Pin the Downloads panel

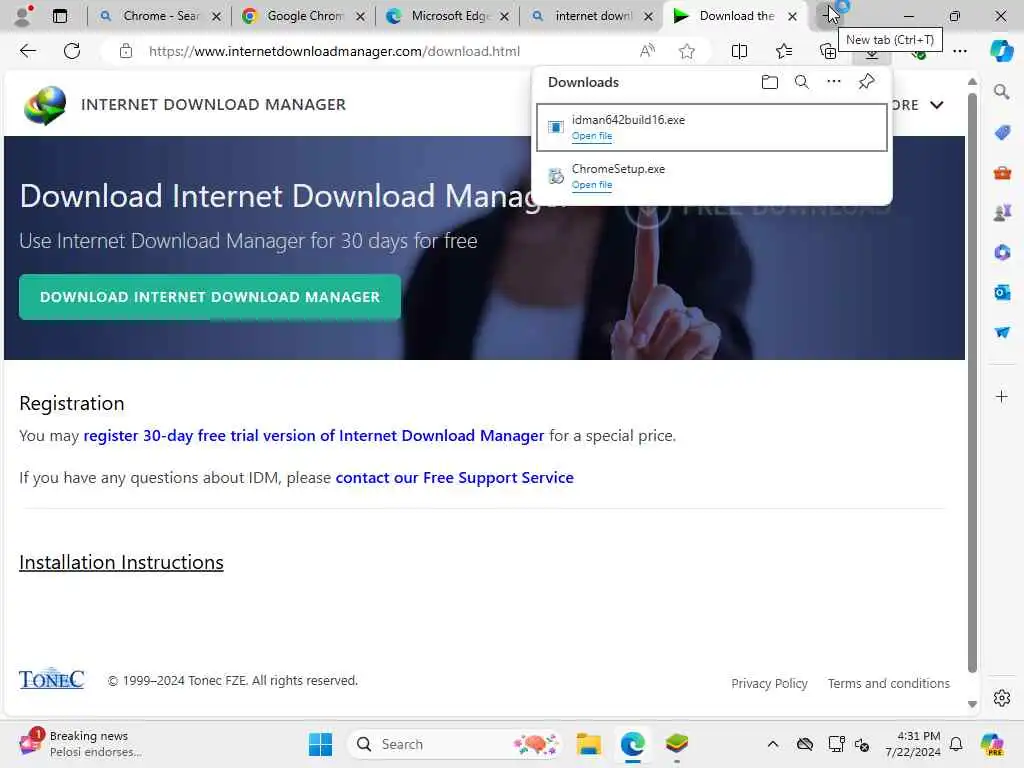click(866, 82)
